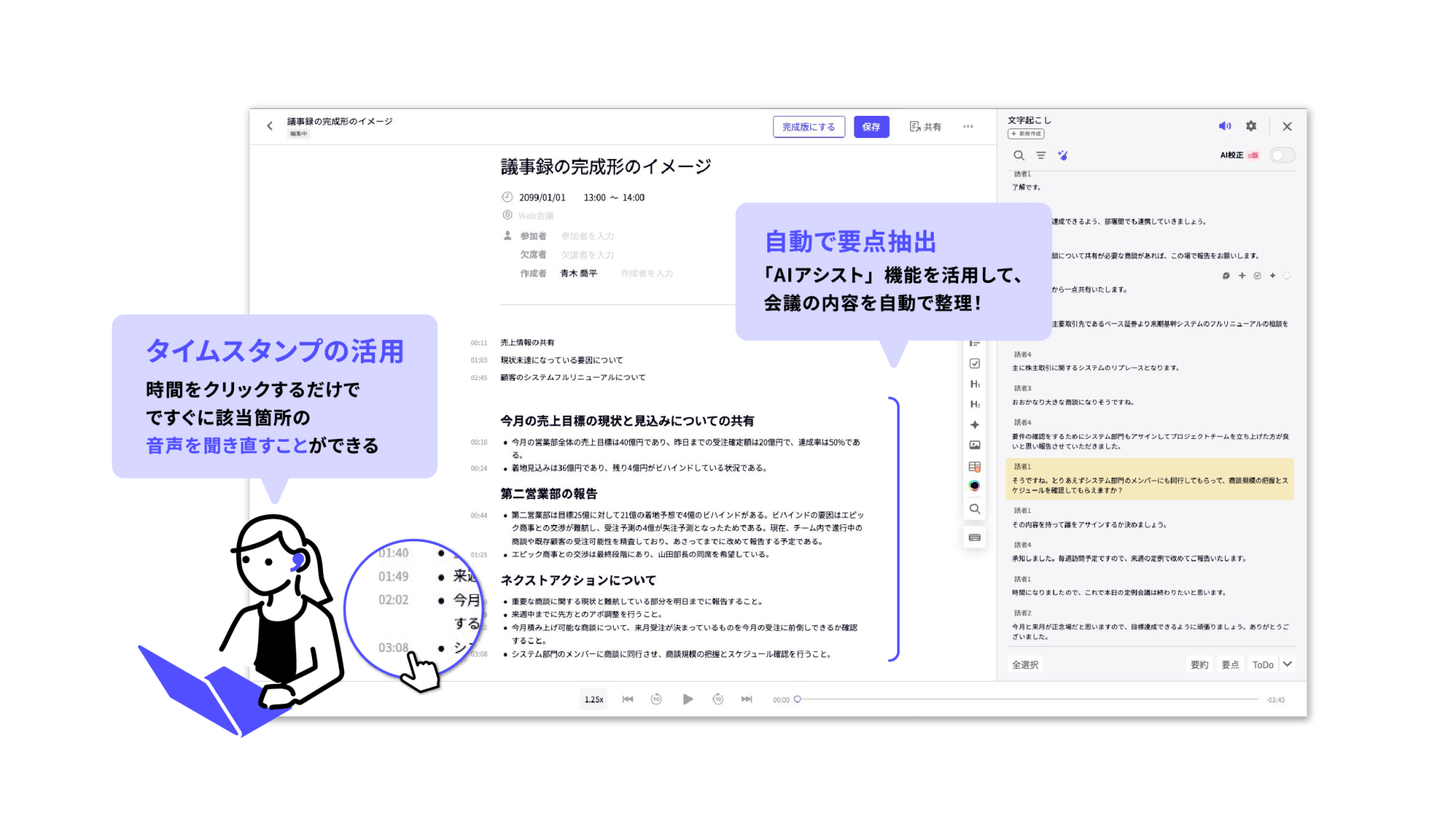Click the transcript filter lines icon

tap(1041, 155)
